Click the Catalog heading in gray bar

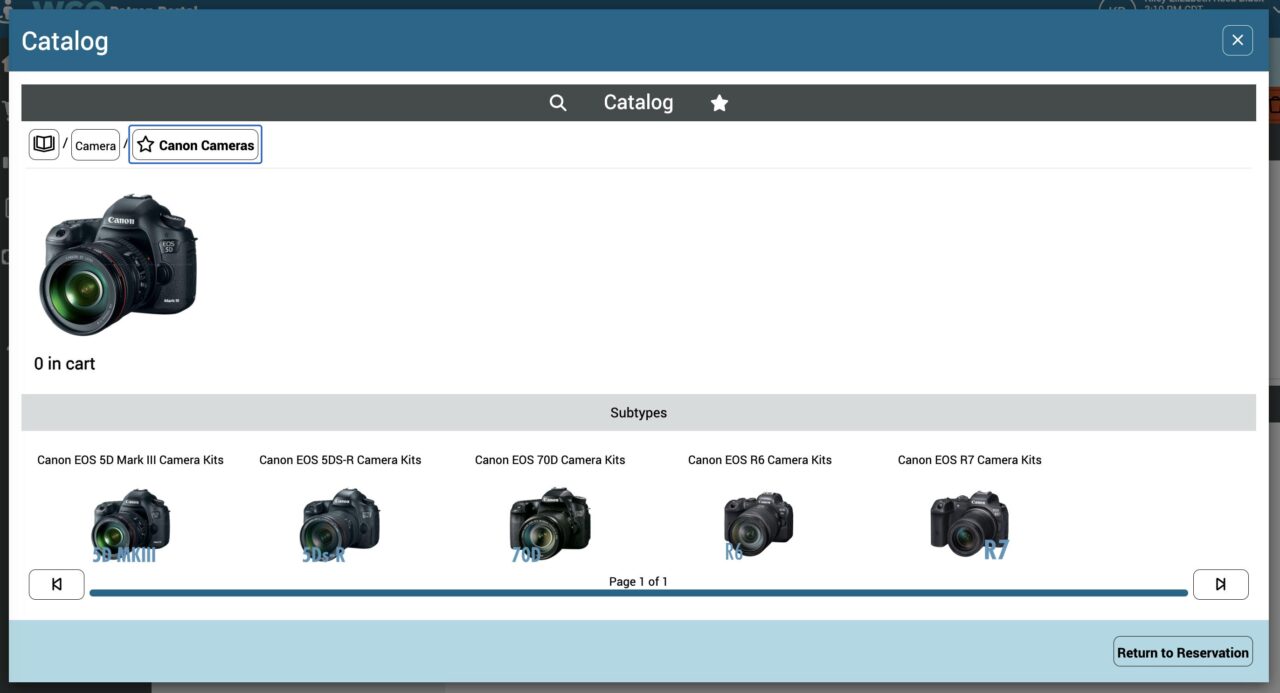pyautogui.click(x=638, y=102)
